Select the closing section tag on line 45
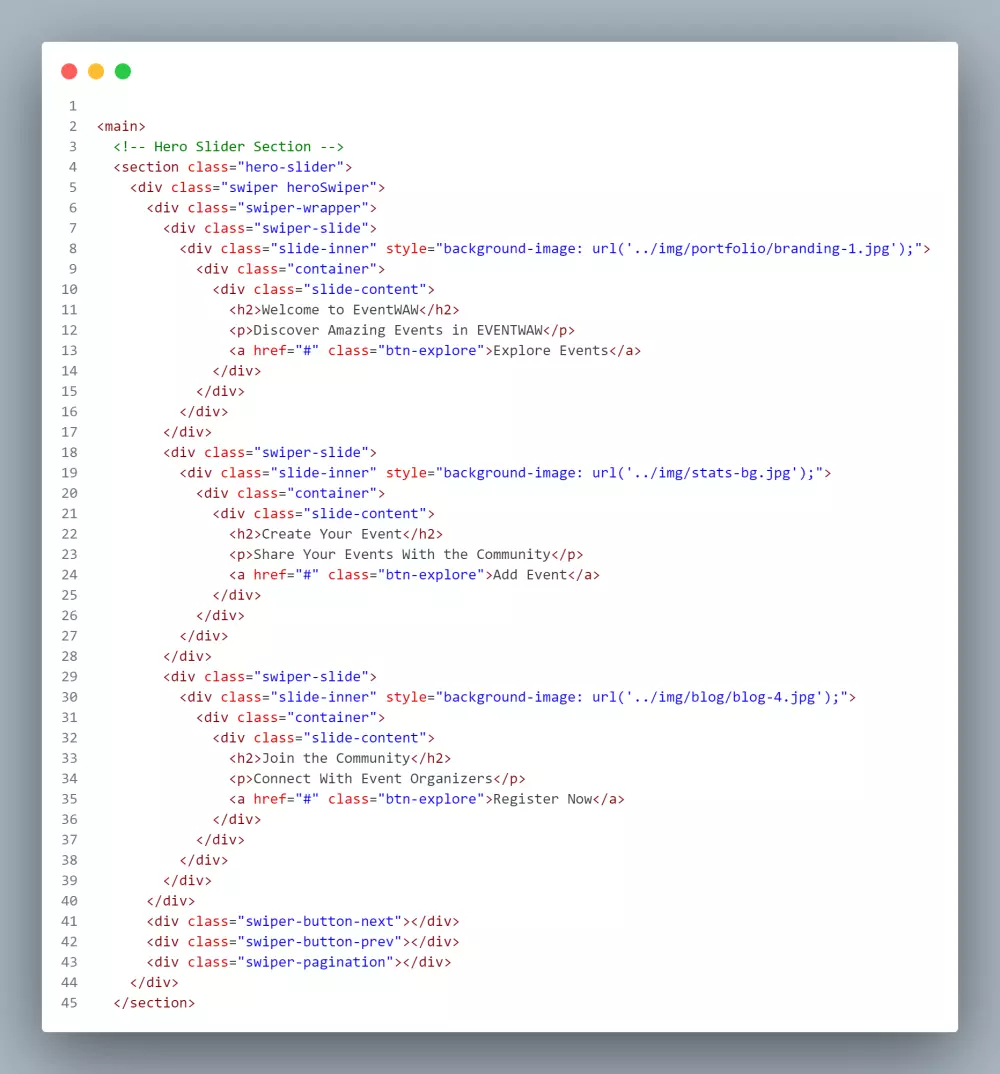The height and width of the screenshot is (1074, 1000). [x=154, y=1002]
